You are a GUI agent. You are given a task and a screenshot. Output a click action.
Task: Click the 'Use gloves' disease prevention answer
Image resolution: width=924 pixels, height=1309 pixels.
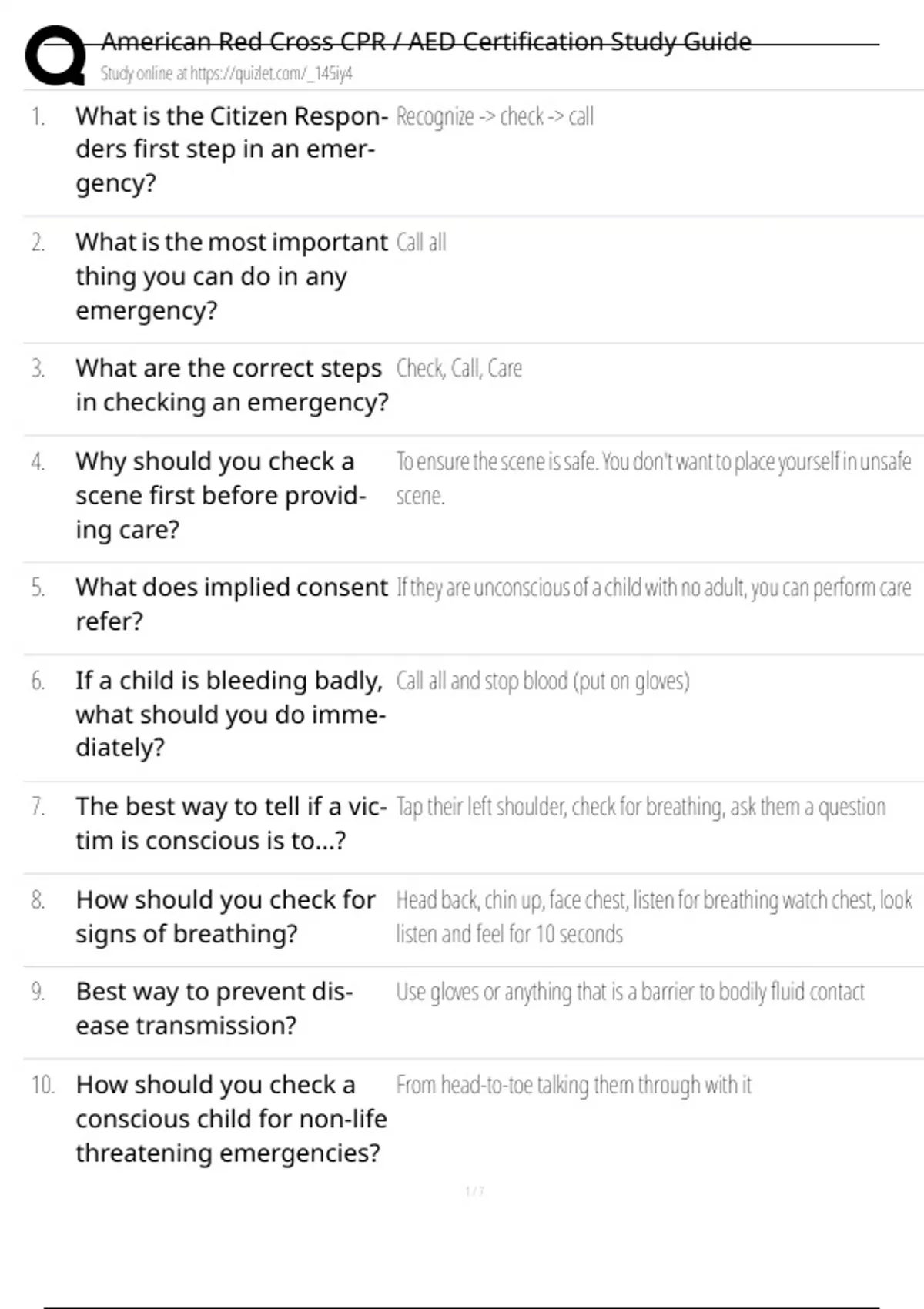click(630, 992)
